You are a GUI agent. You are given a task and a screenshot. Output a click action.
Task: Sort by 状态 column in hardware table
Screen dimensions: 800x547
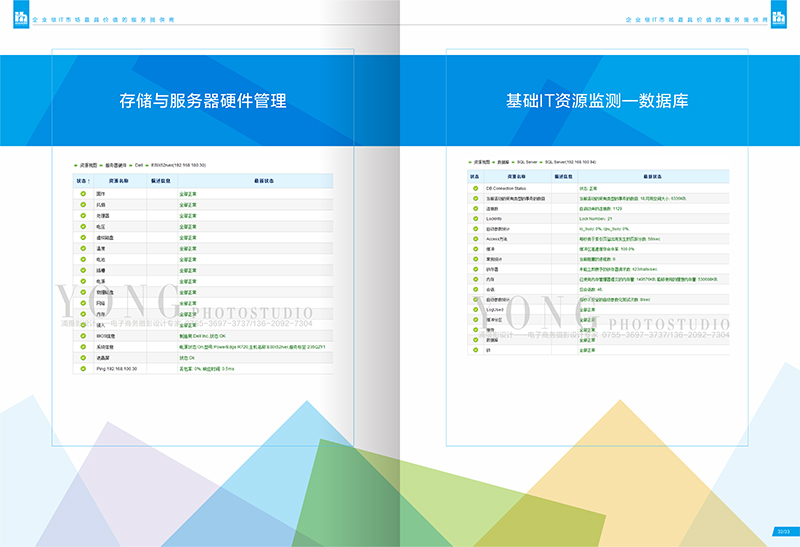pyautogui.click(x=83, y=181)
